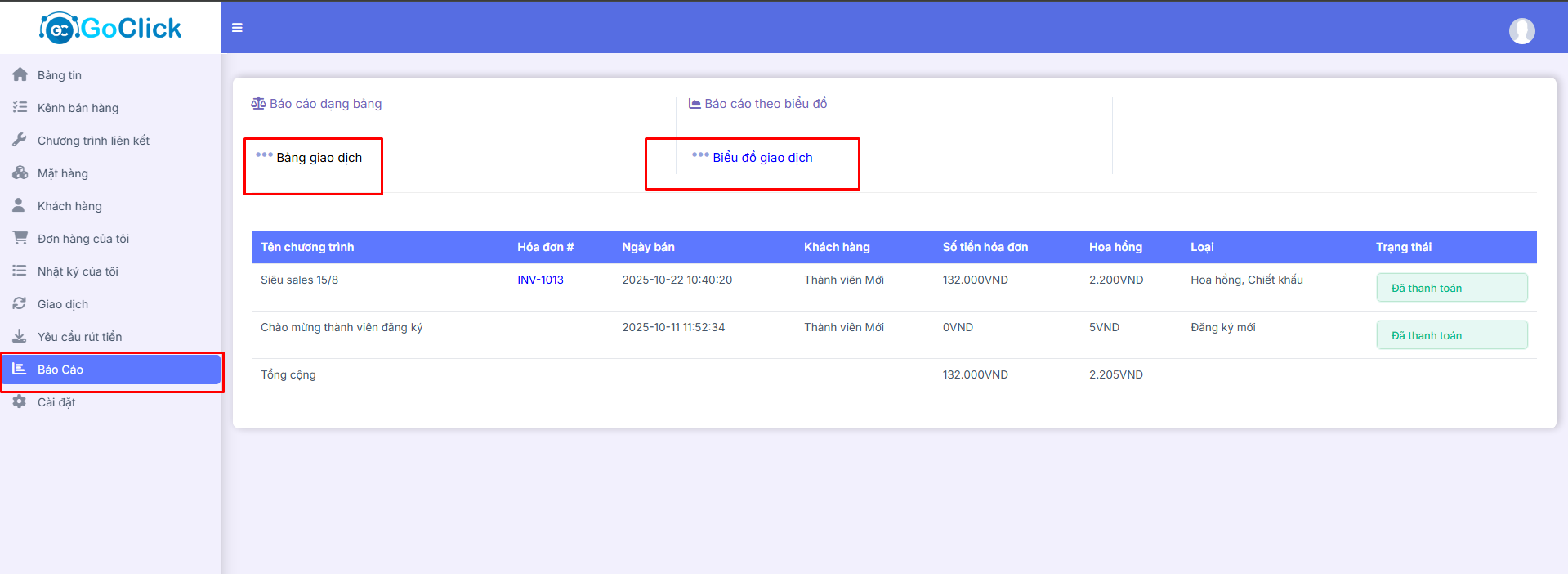Open the user avatar profile menu
The image size is (1568, 574).
(1521, 31)
